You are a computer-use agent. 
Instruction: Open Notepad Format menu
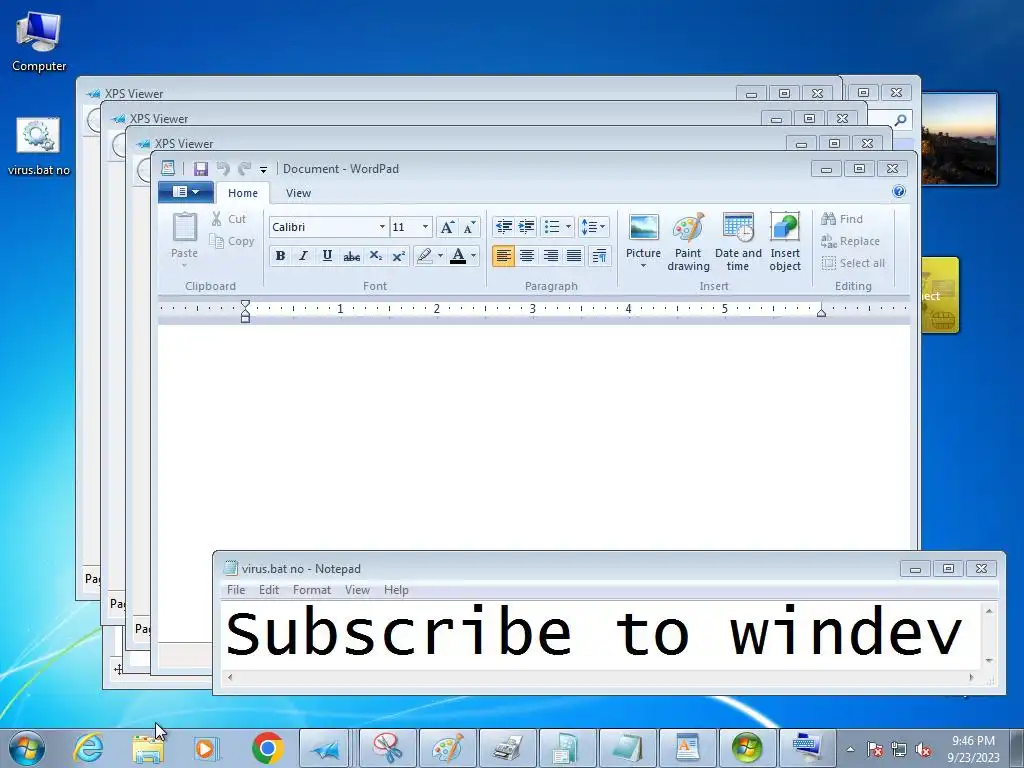coord(312,590)
